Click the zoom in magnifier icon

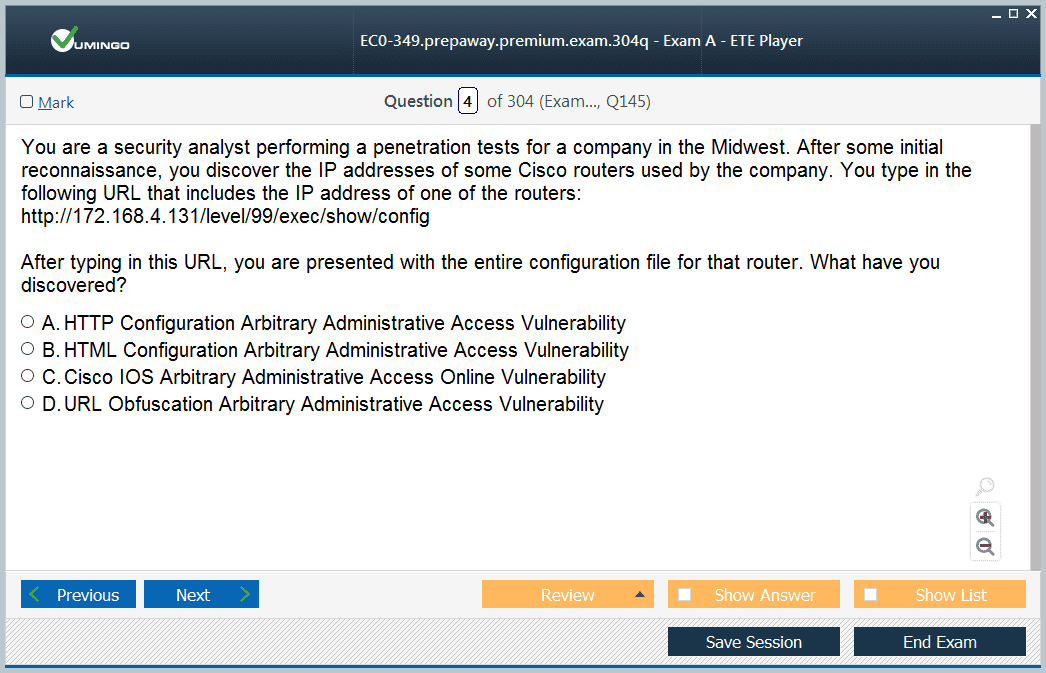point(985,517)
